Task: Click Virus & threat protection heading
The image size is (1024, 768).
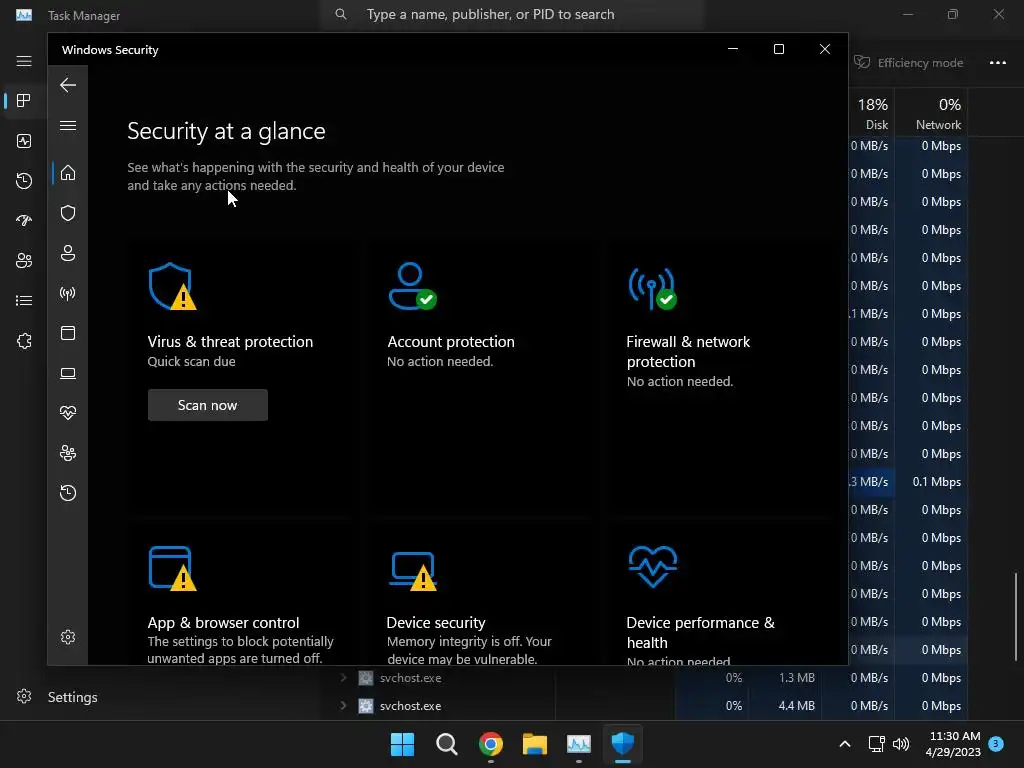Action: [x=230, y=342]
